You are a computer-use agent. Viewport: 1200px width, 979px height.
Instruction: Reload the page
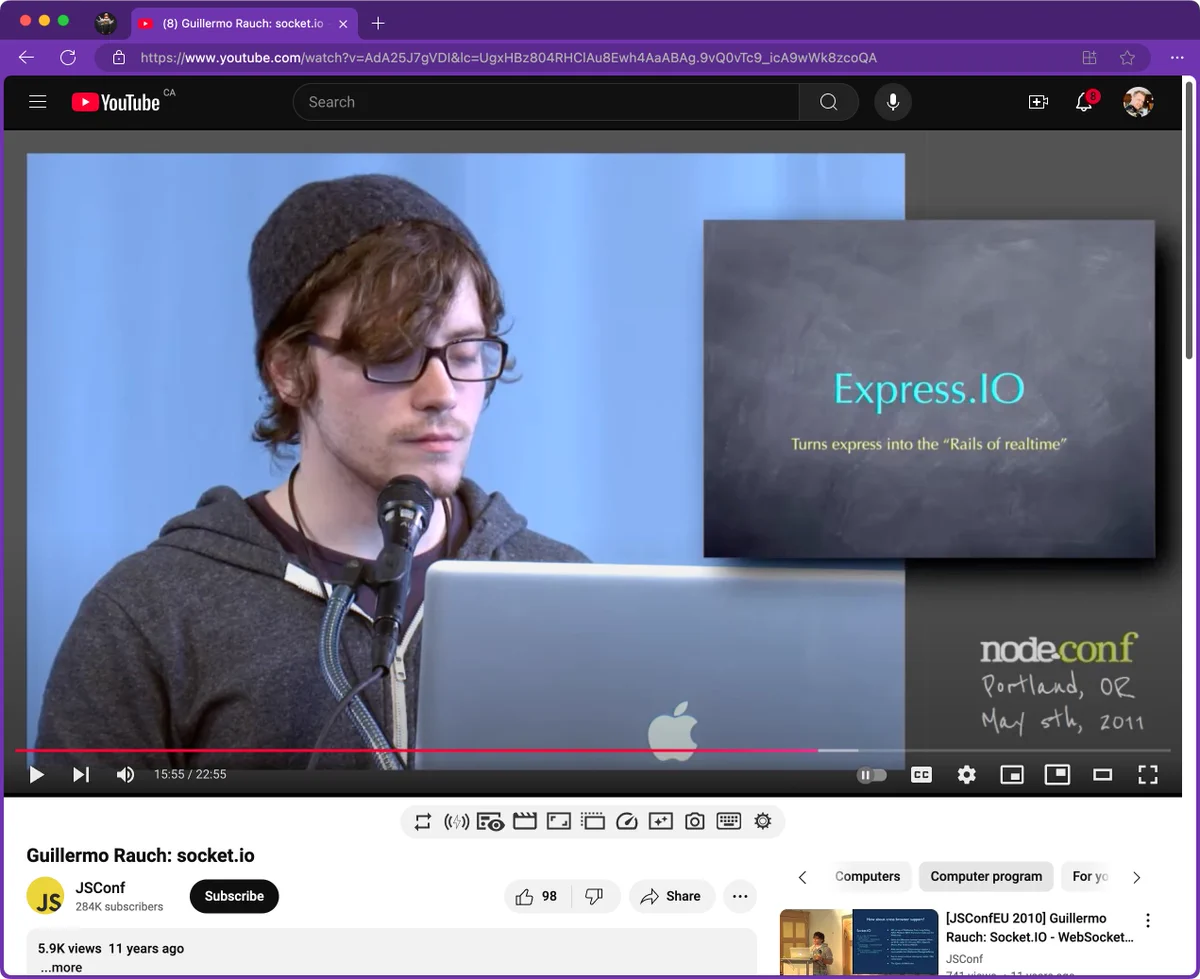coord(68,57)
